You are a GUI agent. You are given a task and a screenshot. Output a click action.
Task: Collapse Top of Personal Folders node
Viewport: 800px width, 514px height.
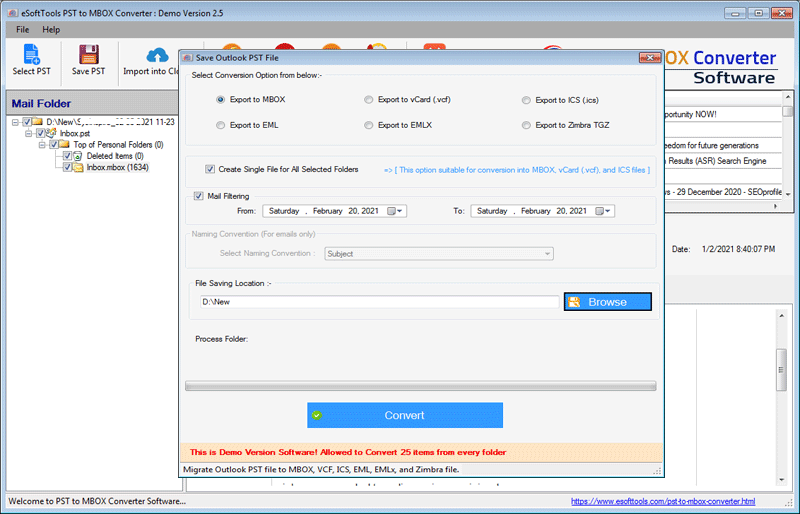coord(42,145)
